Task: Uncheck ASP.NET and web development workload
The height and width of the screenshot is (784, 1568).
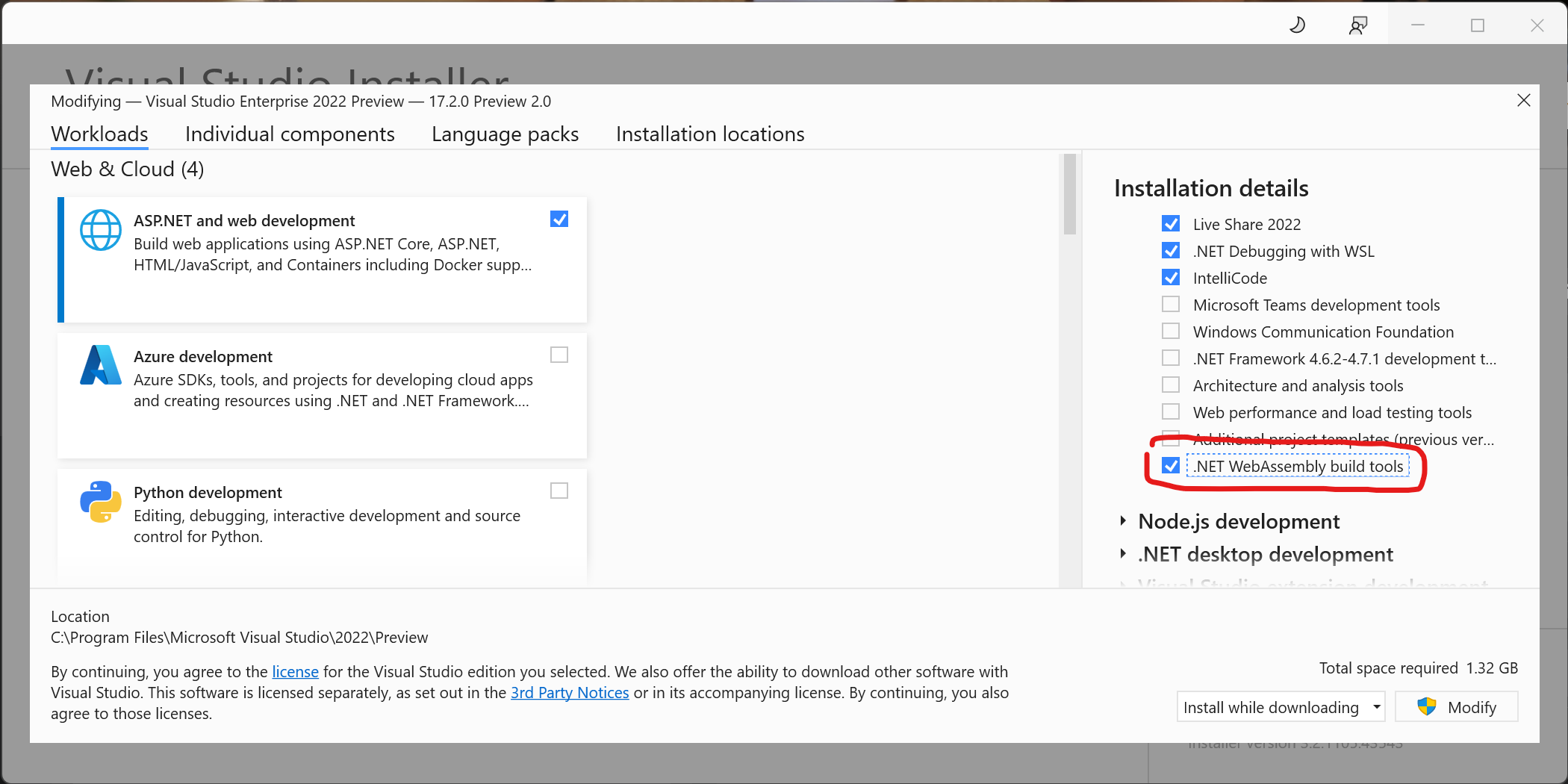Action: (559, 219)
